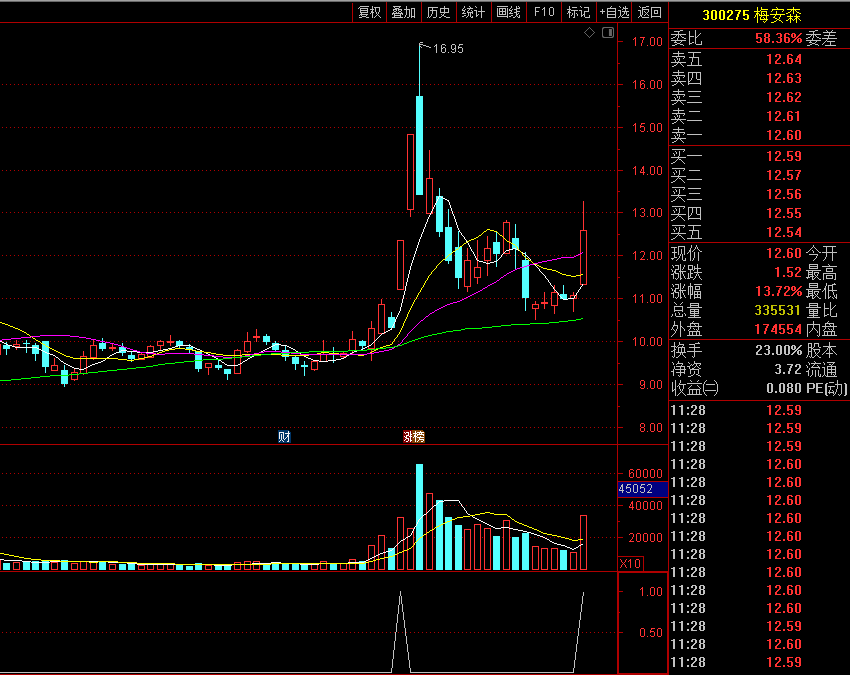Click the X10 volume scale label
The height and width of the screenshot is (675, 850).
(x=630, y=564)
